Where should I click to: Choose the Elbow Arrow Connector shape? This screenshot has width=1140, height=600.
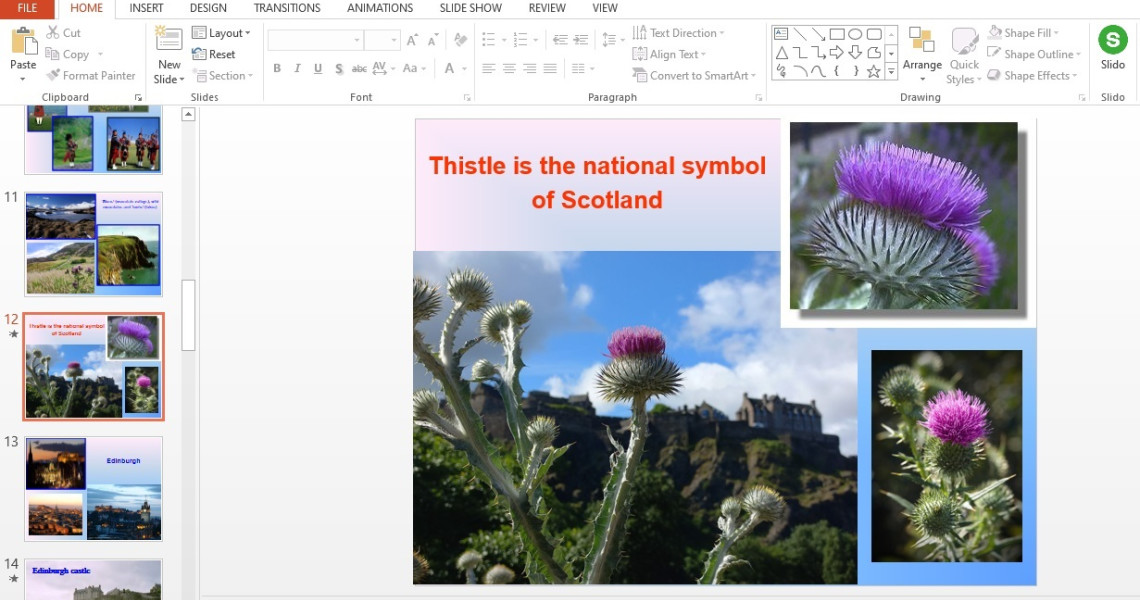click(818, 52)
